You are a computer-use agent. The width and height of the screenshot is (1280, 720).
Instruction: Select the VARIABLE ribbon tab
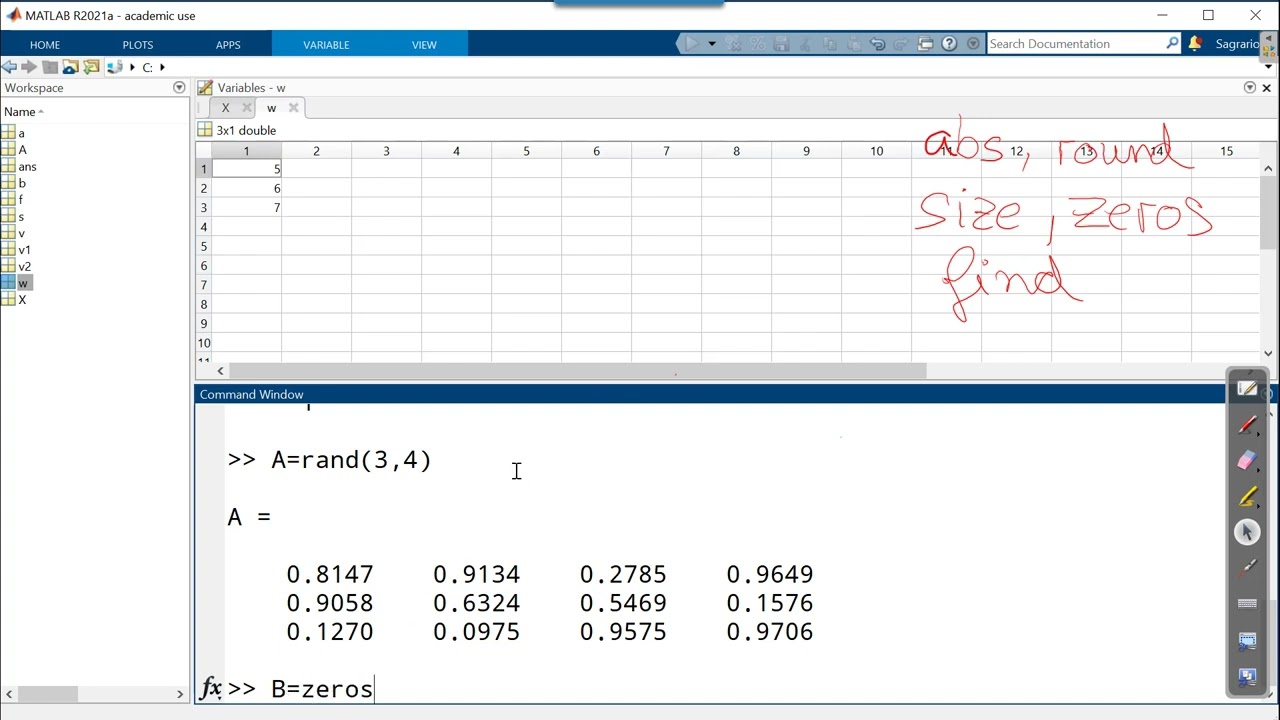click(x=326, y=45)
